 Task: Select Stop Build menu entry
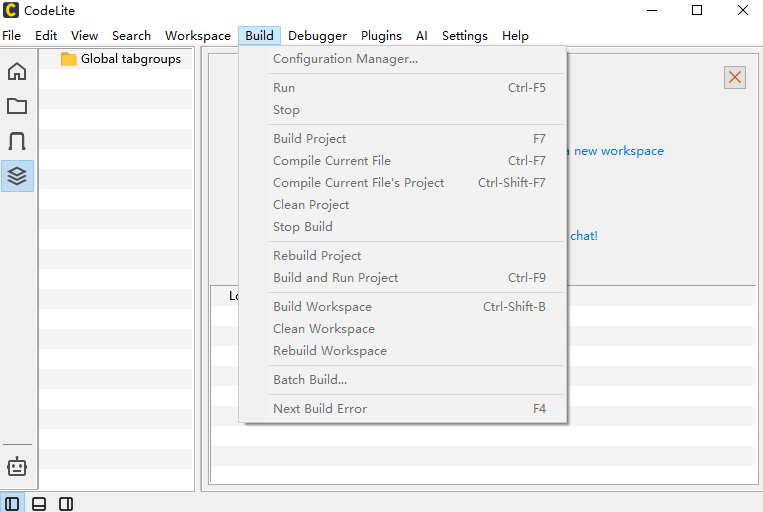(x=403, y=226)
